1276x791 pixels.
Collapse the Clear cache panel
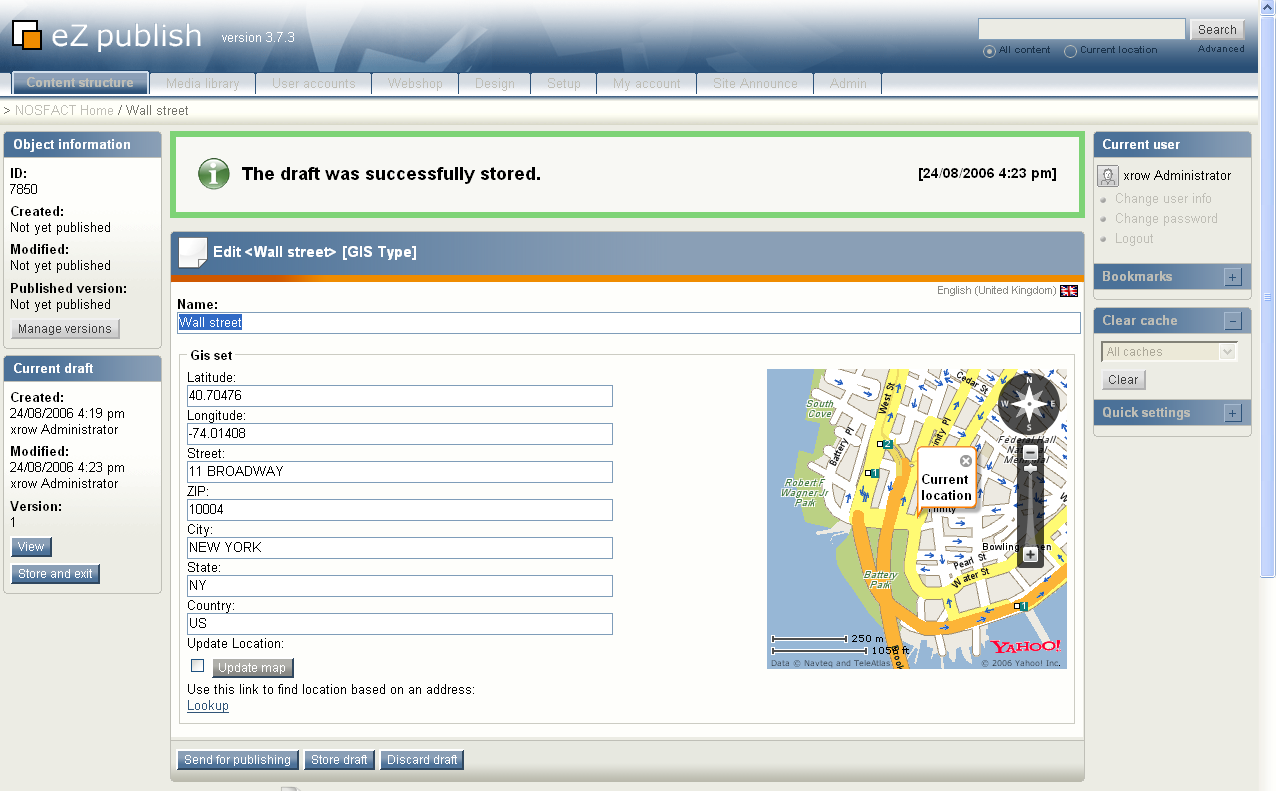1232,321
